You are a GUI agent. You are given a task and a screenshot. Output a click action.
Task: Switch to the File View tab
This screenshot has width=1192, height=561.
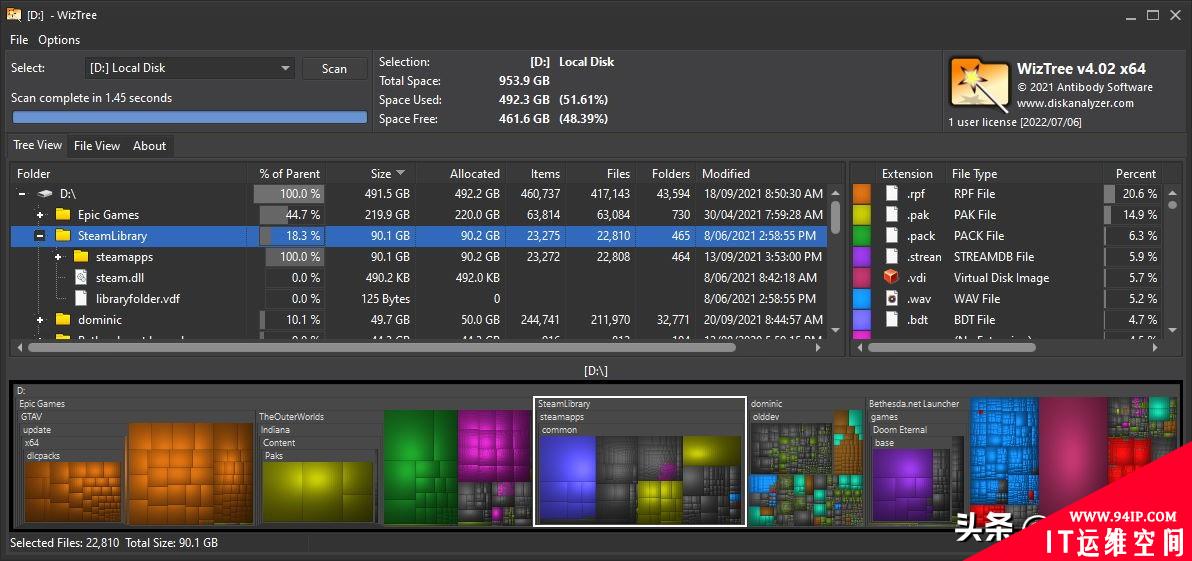click(97, 146)
